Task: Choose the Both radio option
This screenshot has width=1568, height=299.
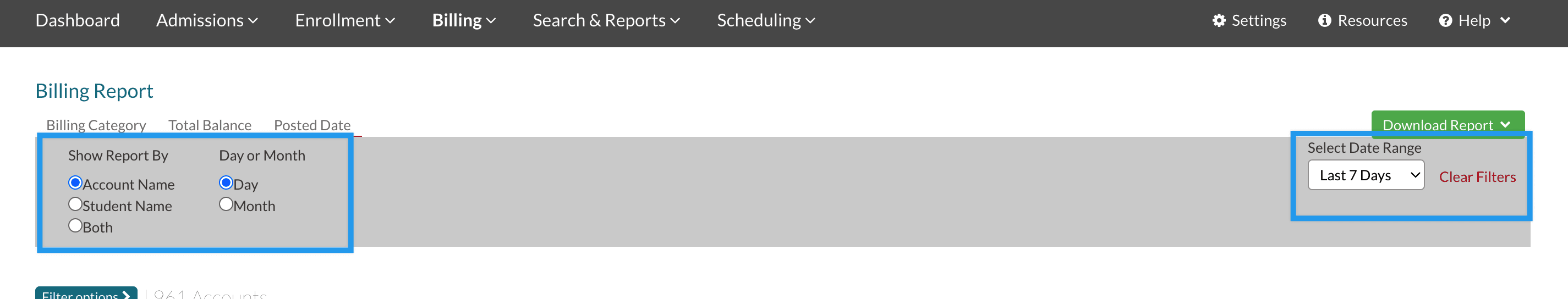Action: [x=75, y=225]
